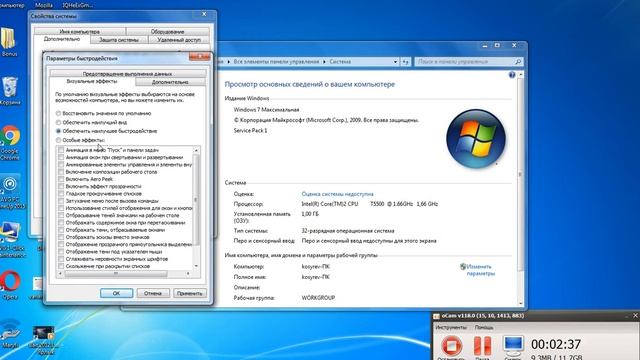
Task: Select Восстановить значения по умолчанию radio button
Action: [58, 113]
